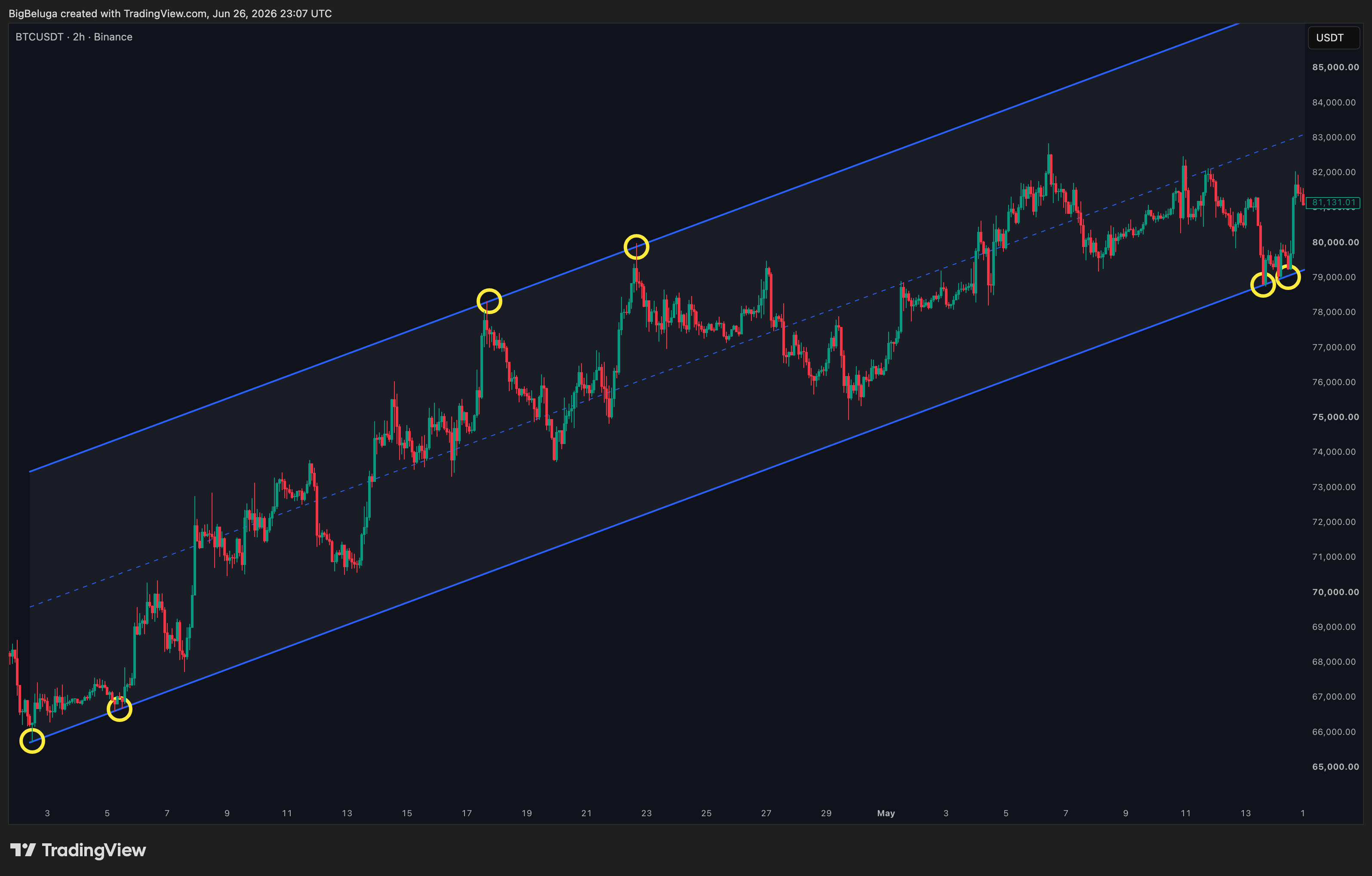Click the May label on time axis
Screen dimensions: 1372x876
(x=886, y=813)
